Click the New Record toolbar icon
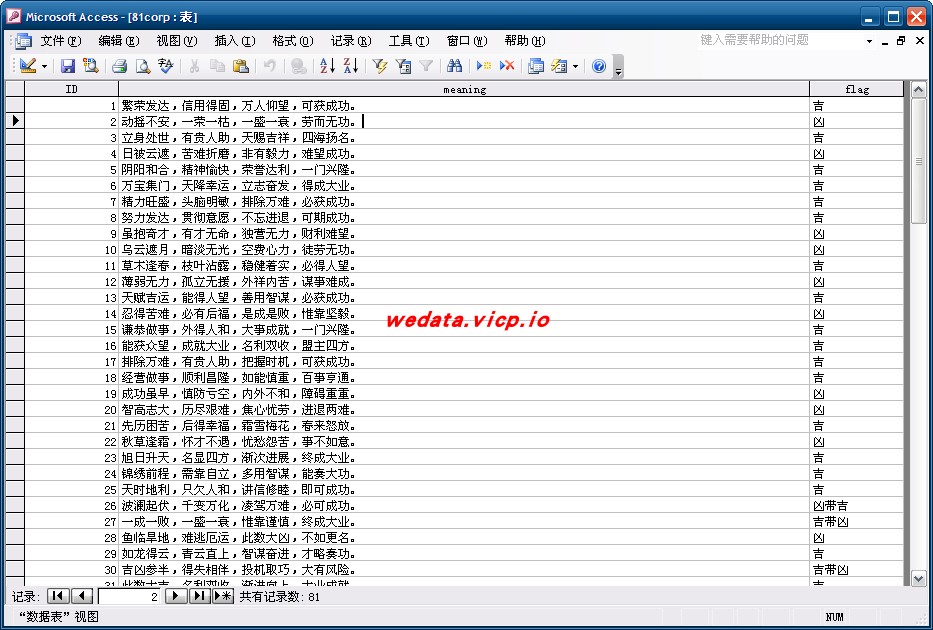The height and width of the screenshot is (630, 933). tap(484, 66)
